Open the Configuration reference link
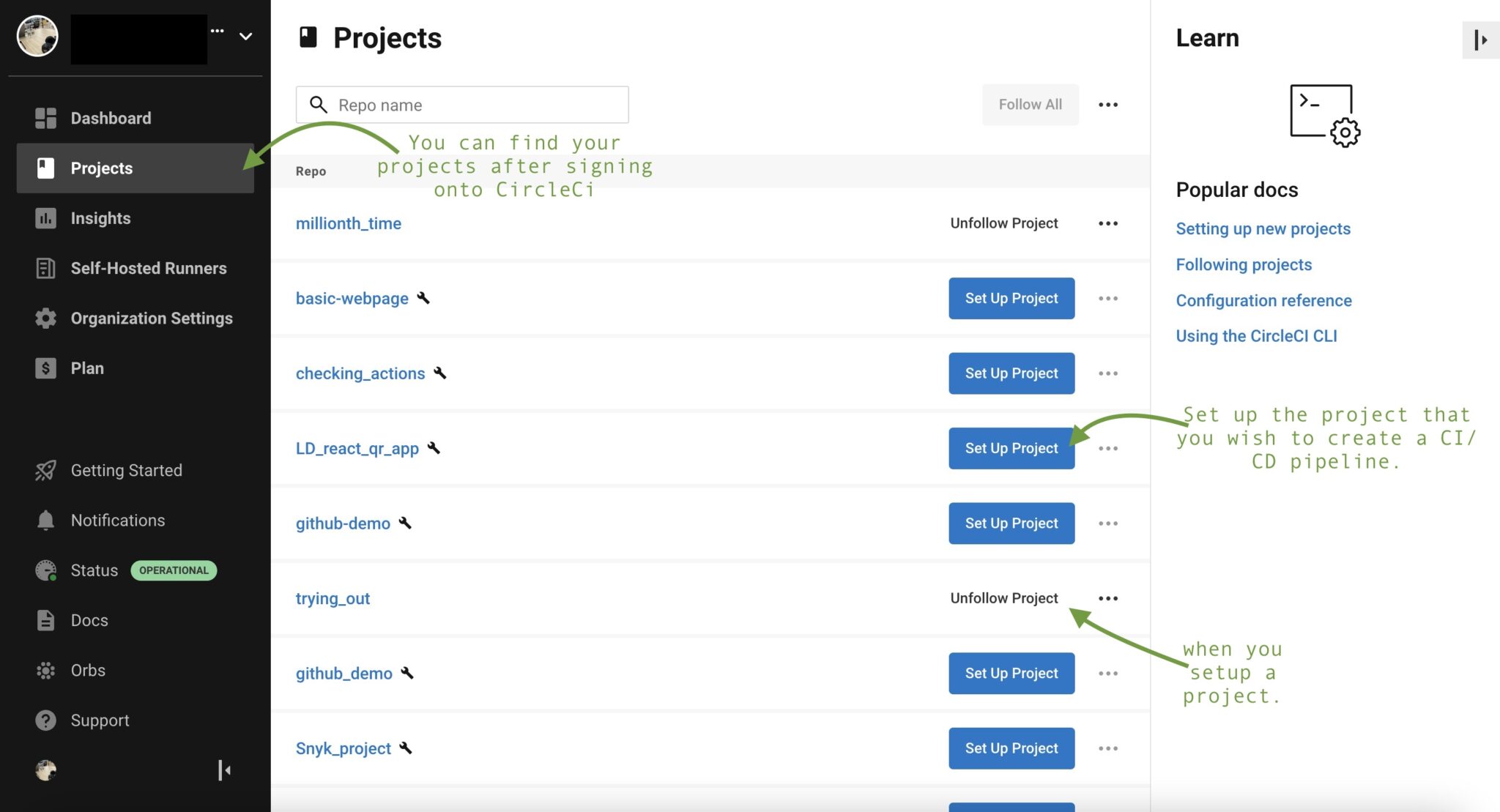 1263,300
